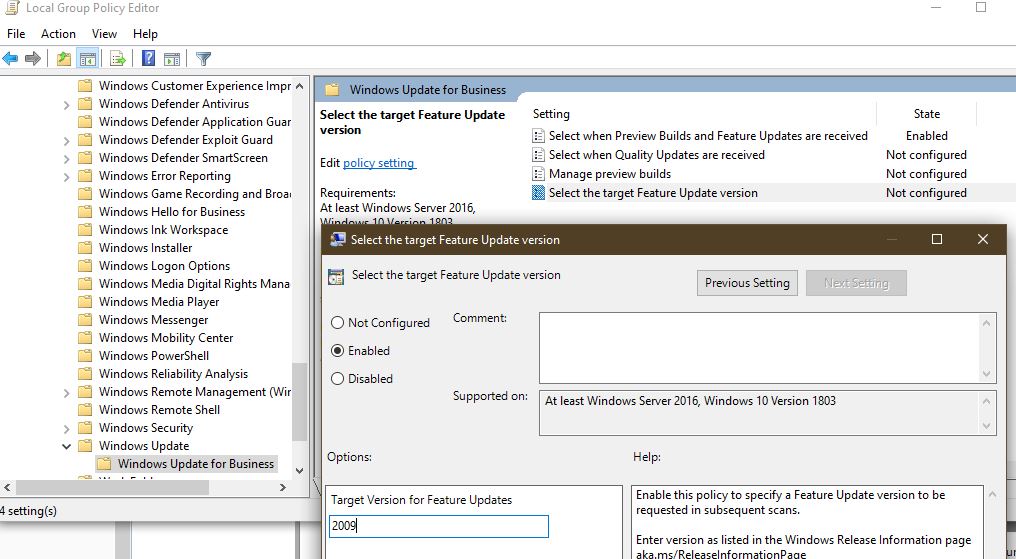Click the Filter funnel toolbar icon
1016x559 pixels.
click(203, 59)
